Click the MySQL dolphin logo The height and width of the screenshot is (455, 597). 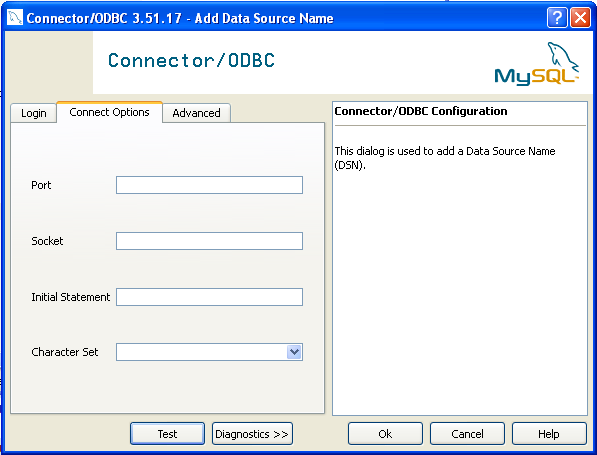[537, 64]
